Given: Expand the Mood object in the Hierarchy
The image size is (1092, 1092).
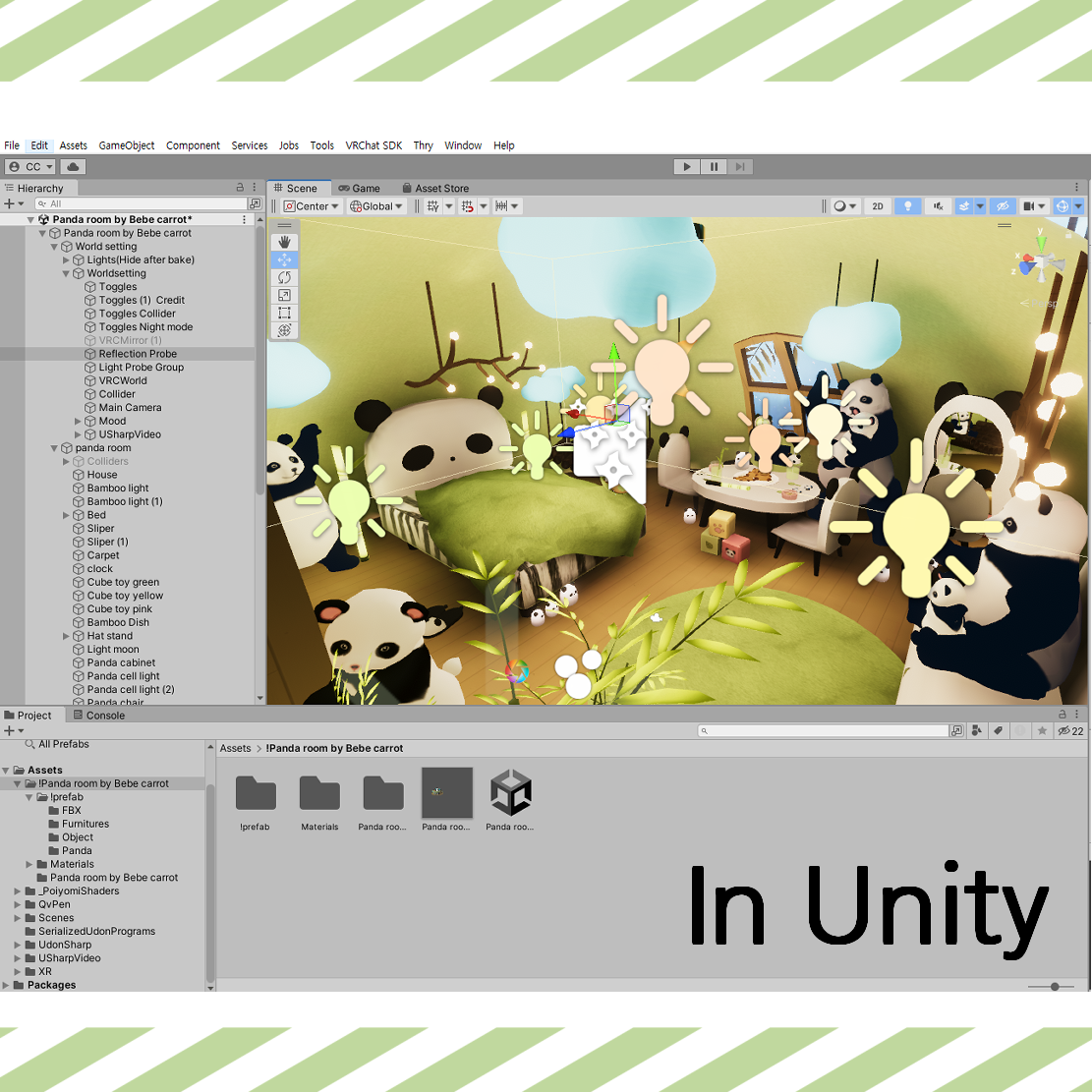Looking at the screenshot, I should (79, 421).
